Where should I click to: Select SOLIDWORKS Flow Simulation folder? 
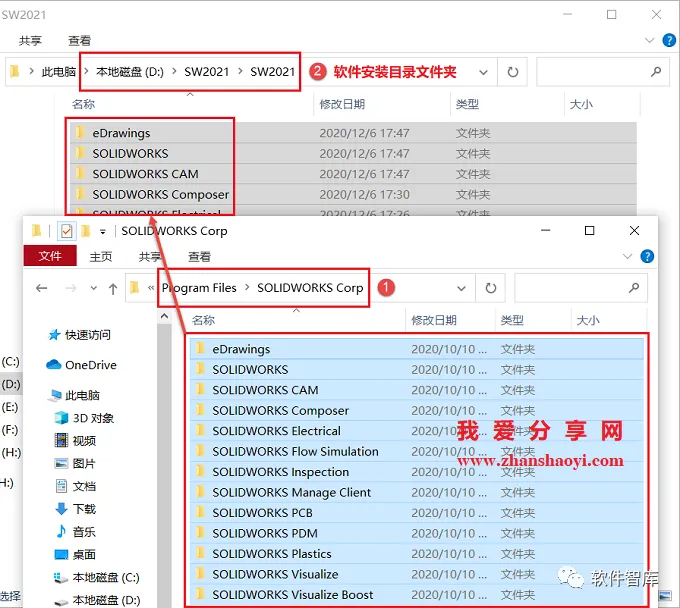pyautogui.click(x=417, y=451)
